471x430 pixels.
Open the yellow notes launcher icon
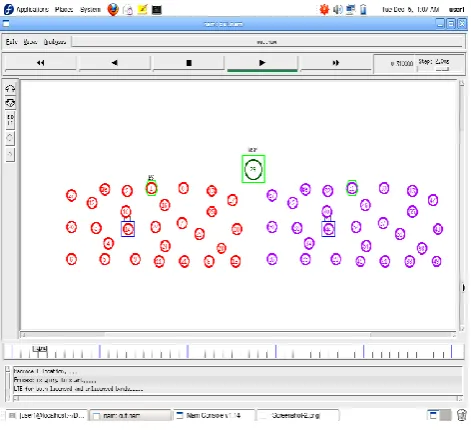[142, 9]
